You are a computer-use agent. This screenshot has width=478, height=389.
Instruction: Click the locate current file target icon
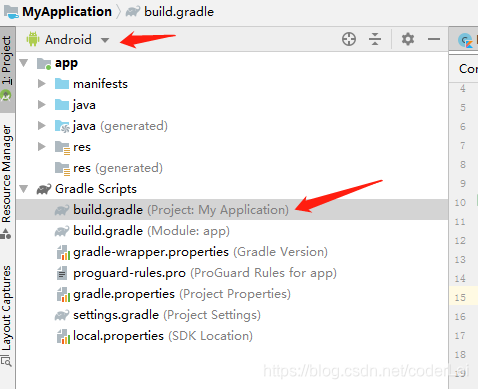(349, 39)
